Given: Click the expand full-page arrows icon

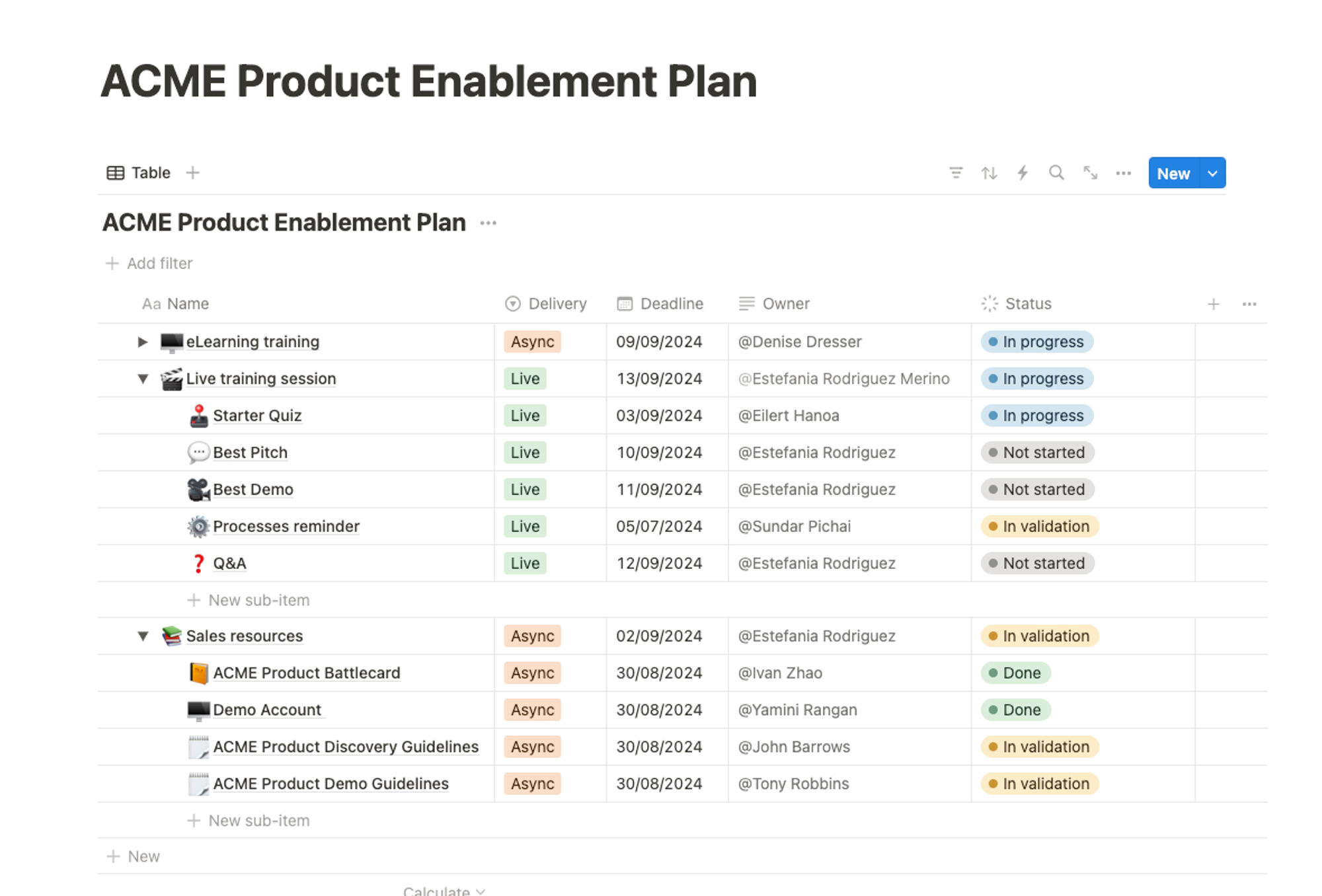Looking at the screenshot, I should pos(1090,173).
